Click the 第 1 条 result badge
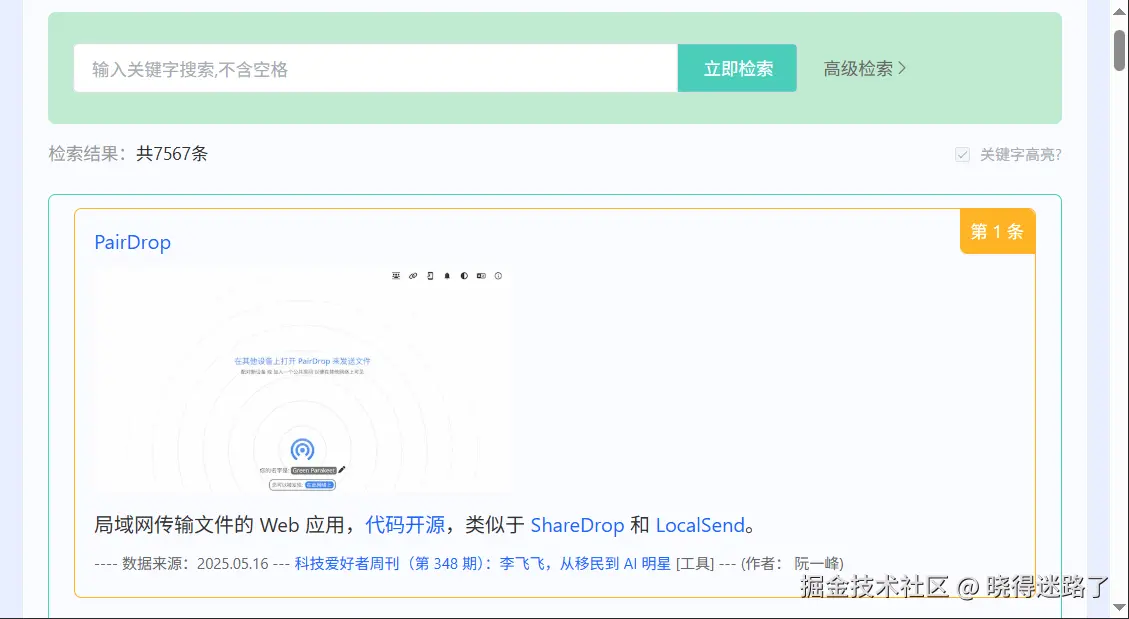 coord(997,231)
